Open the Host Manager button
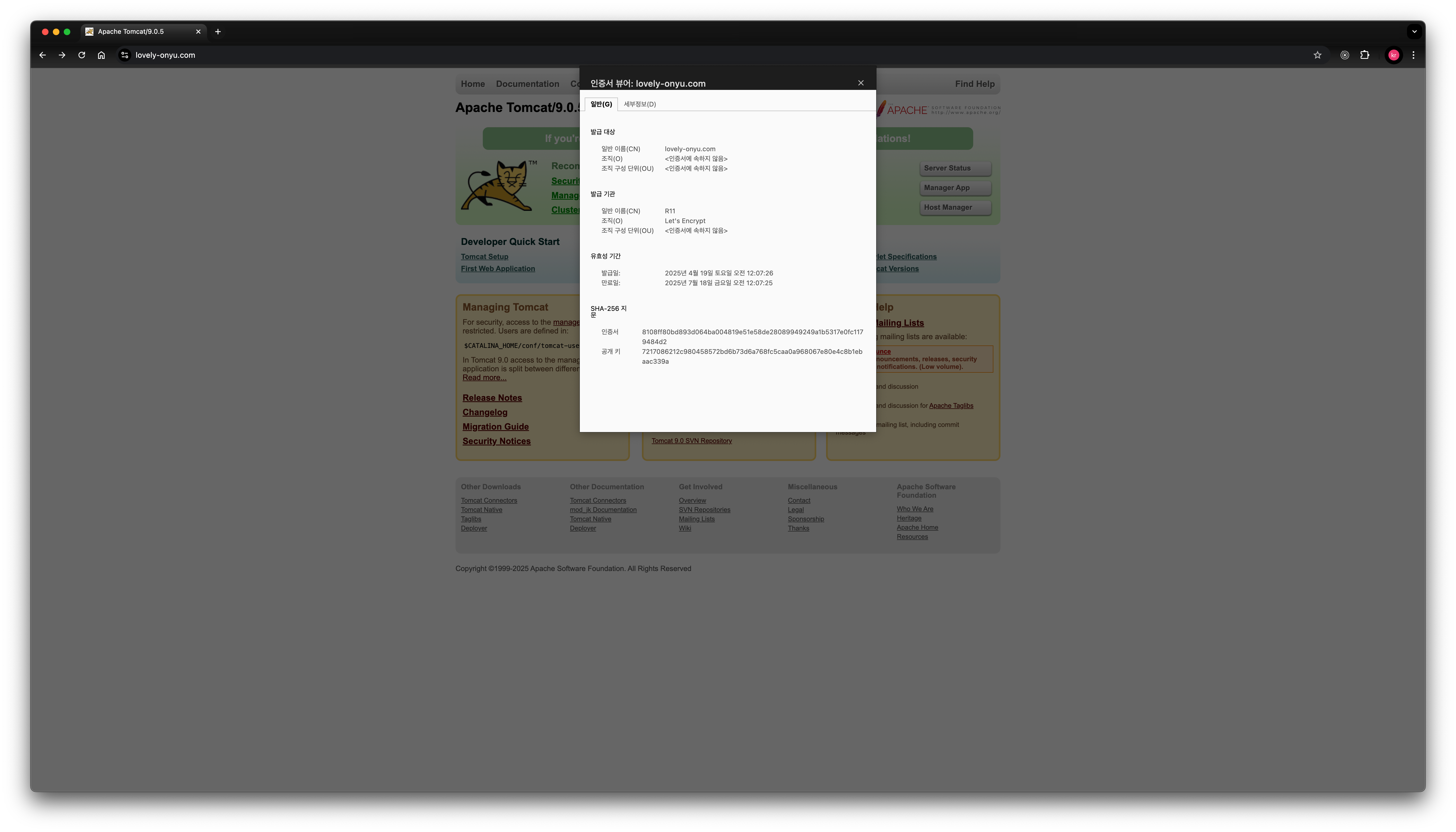Image resolution: width=1456 pixels, height=832 pixels. [956, 207]
